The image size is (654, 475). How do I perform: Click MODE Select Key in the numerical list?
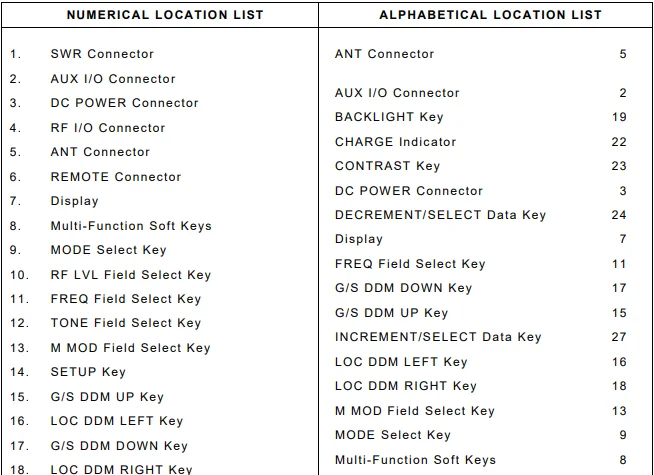tap(109, 250)
